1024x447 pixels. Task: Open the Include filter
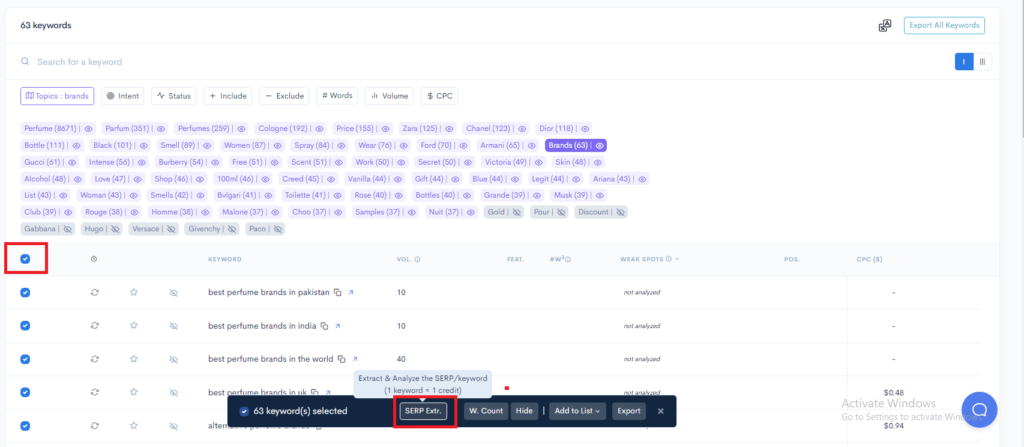coord(227,96)
